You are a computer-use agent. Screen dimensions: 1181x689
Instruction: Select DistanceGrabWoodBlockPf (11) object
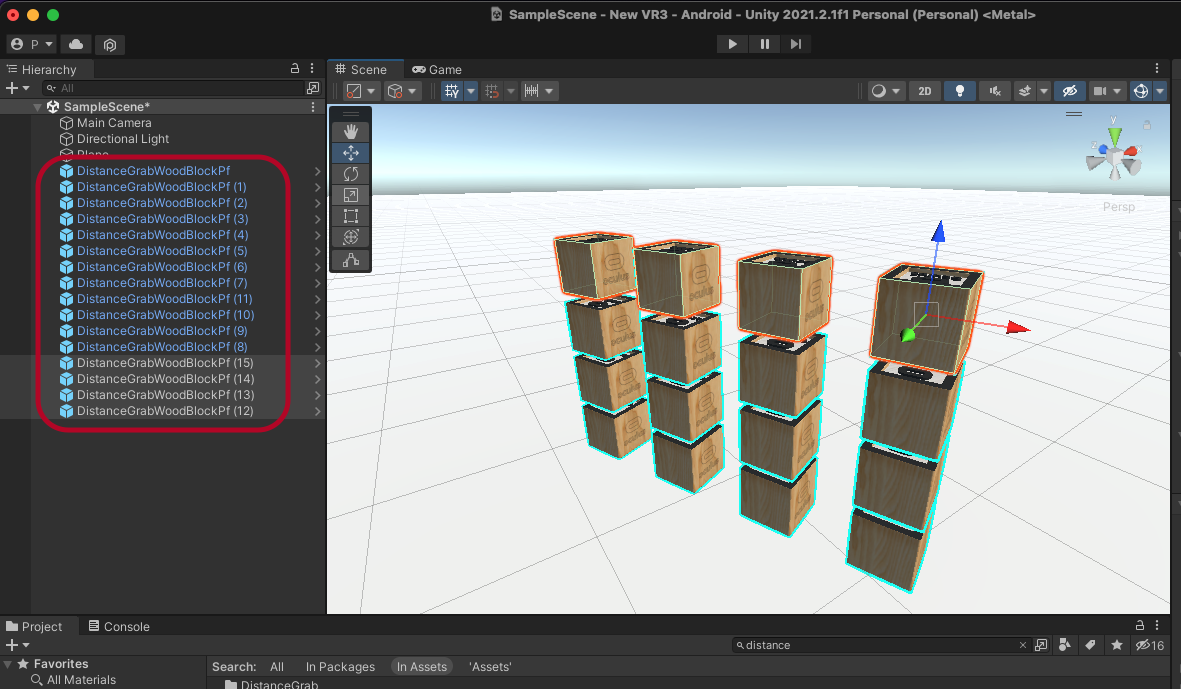(164, 298)
